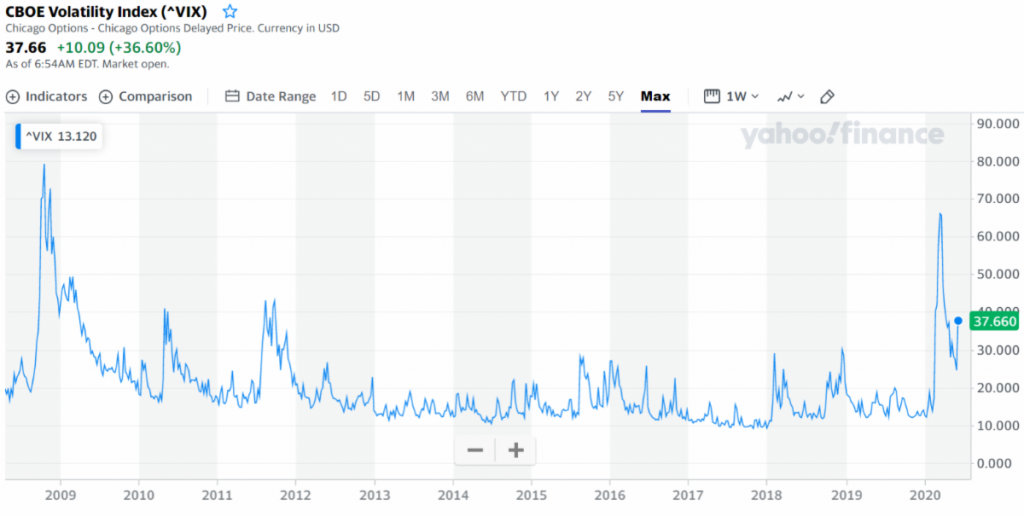Viewport: 1024px width, 516px height.
Task: Open the 1W interval dropdown
Action: (x=731, y=97)
